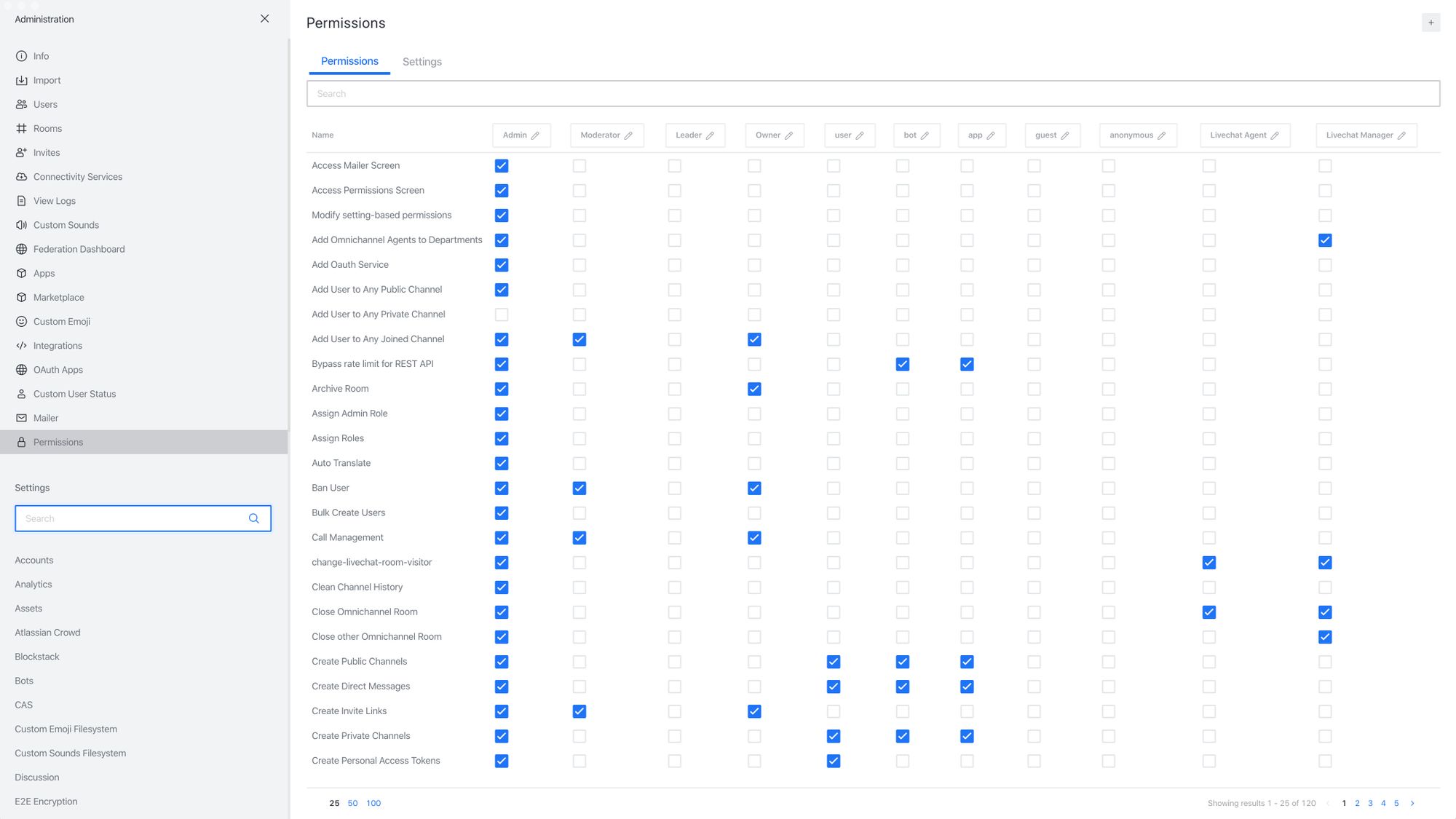Open Custom Emoji Filesystem settings
Image resolution: width=1456 pixels, height=819 pixels.
(x=66, y=729)
